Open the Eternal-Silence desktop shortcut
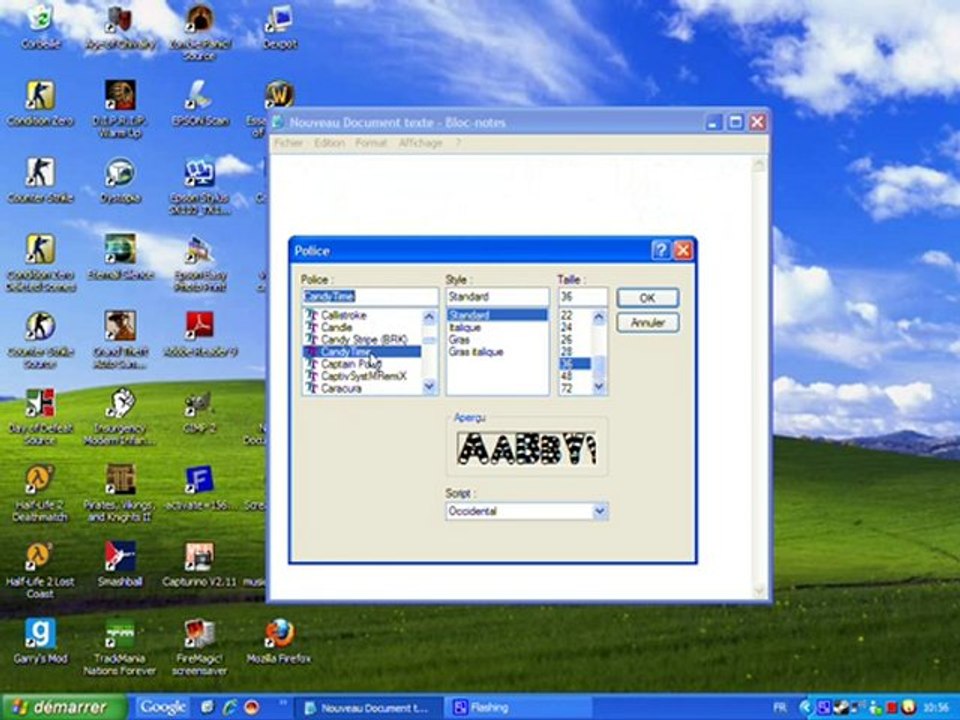Viewport: 960px width, 720px height. 120,256
